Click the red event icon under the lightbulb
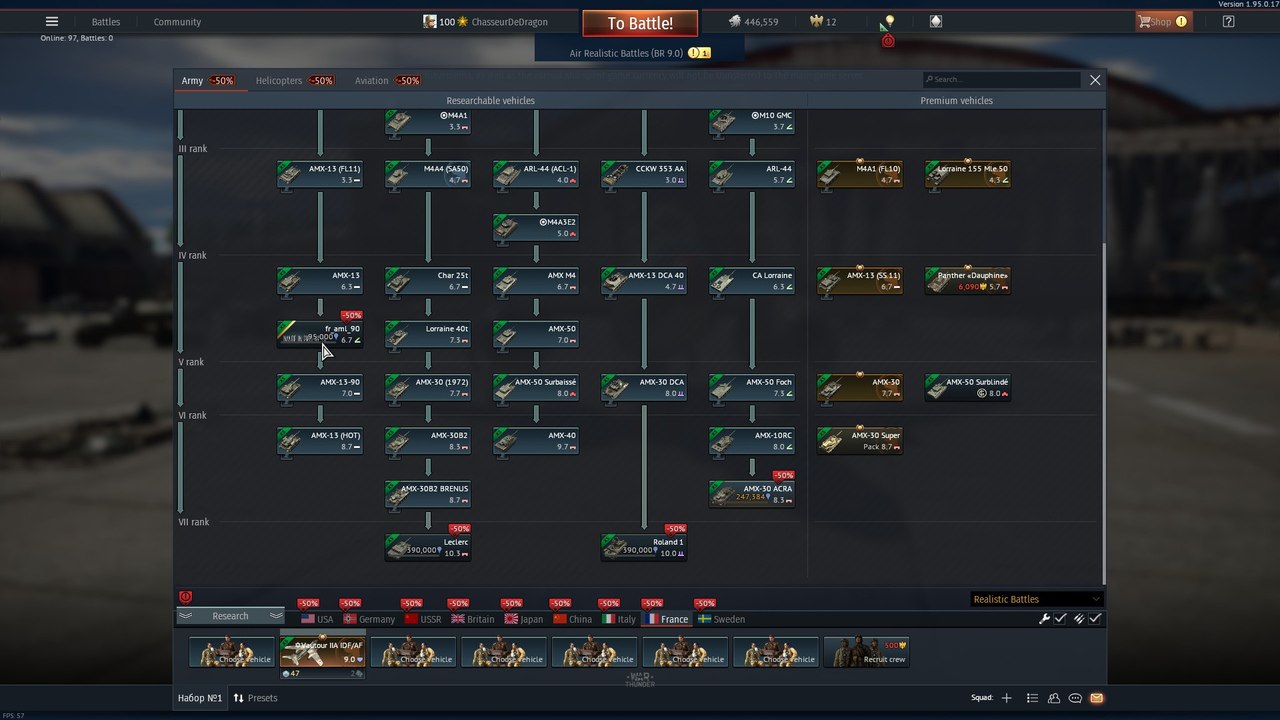 tap(888, 41)
